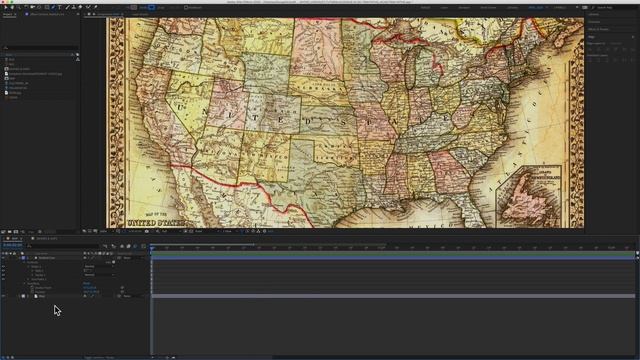Click the motion blur icon in timeline header
Screen dimensions: 640x360
click(135, 246)
